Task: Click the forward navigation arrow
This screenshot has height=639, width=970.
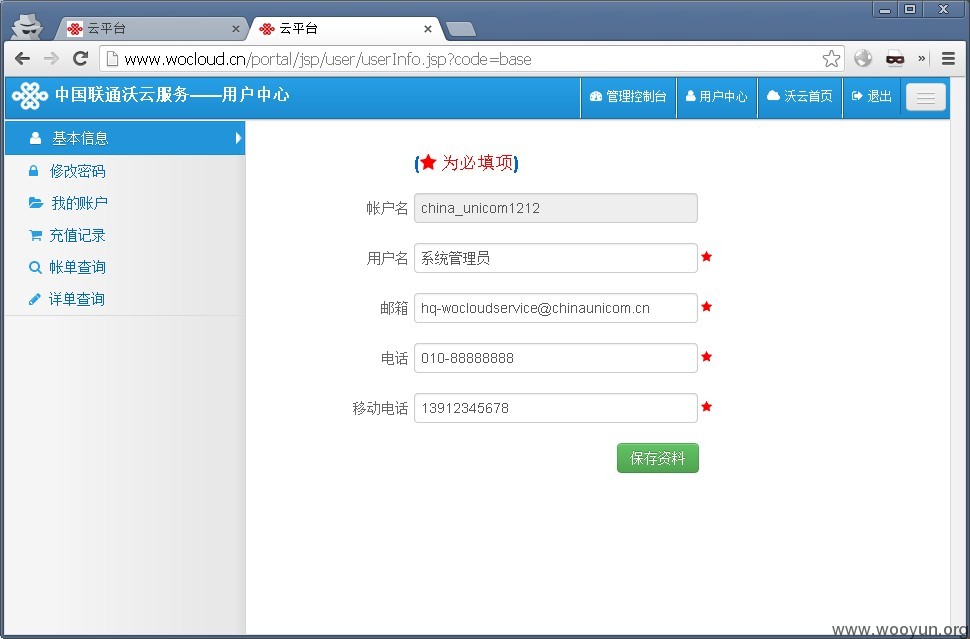Action: (x=51, y=59)
